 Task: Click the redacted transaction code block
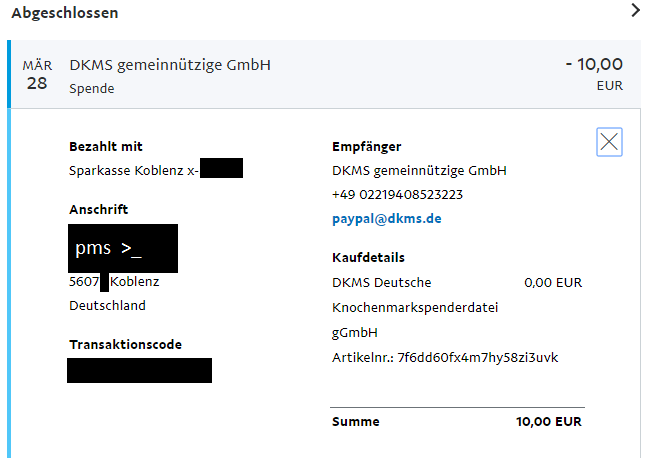click(139, 370)
